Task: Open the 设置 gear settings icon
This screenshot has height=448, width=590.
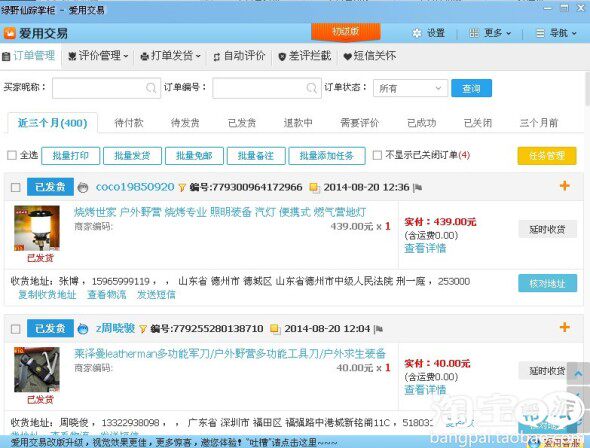Action: pos(417,33)
